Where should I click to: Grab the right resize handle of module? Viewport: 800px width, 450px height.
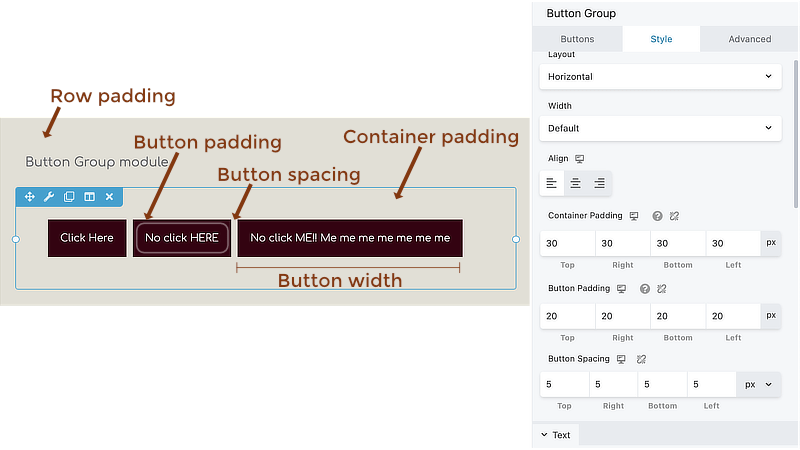coord(516,239)
